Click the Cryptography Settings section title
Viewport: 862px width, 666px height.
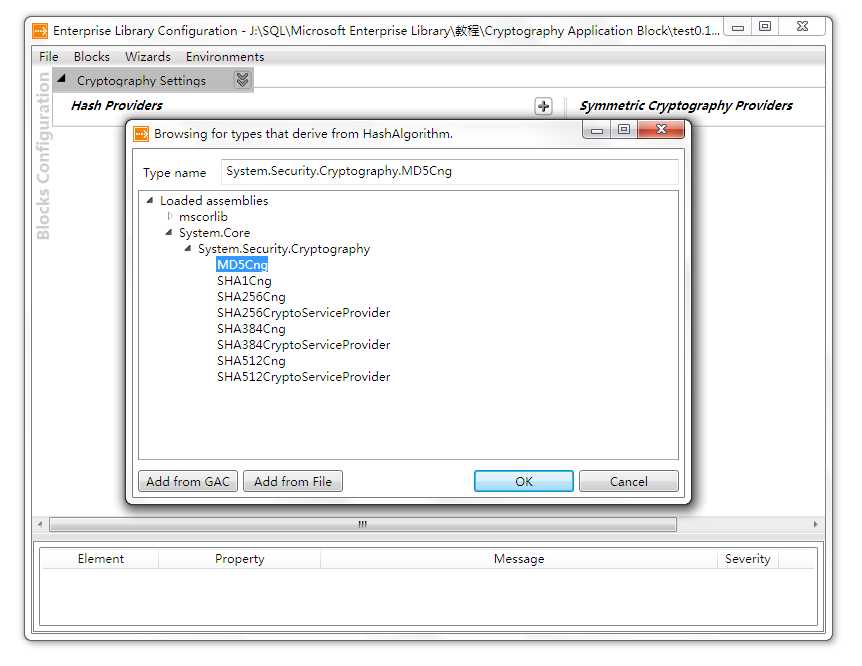click(x=141, y=80)
